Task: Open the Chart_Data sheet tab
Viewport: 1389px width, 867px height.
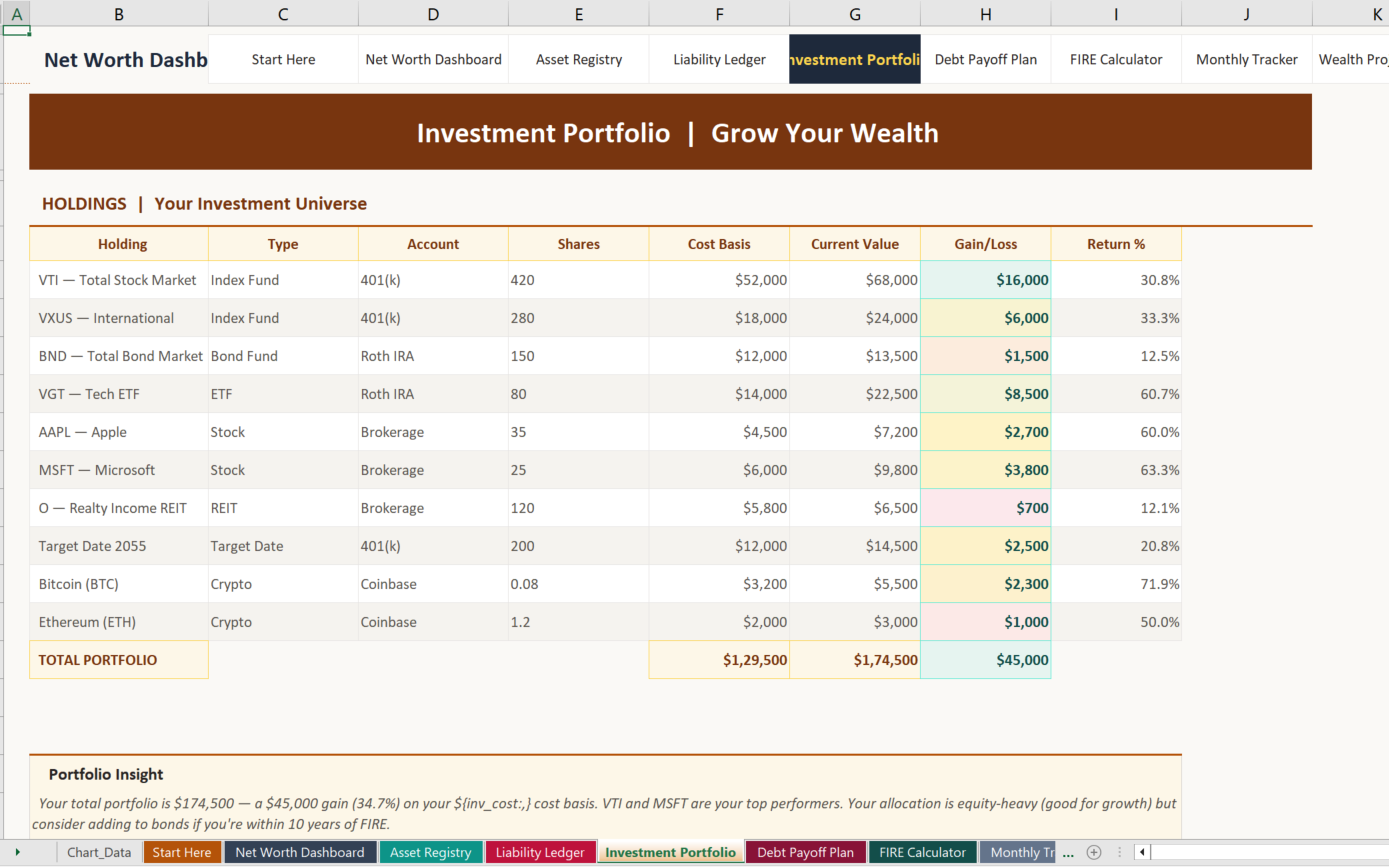Action: [99, 852]
